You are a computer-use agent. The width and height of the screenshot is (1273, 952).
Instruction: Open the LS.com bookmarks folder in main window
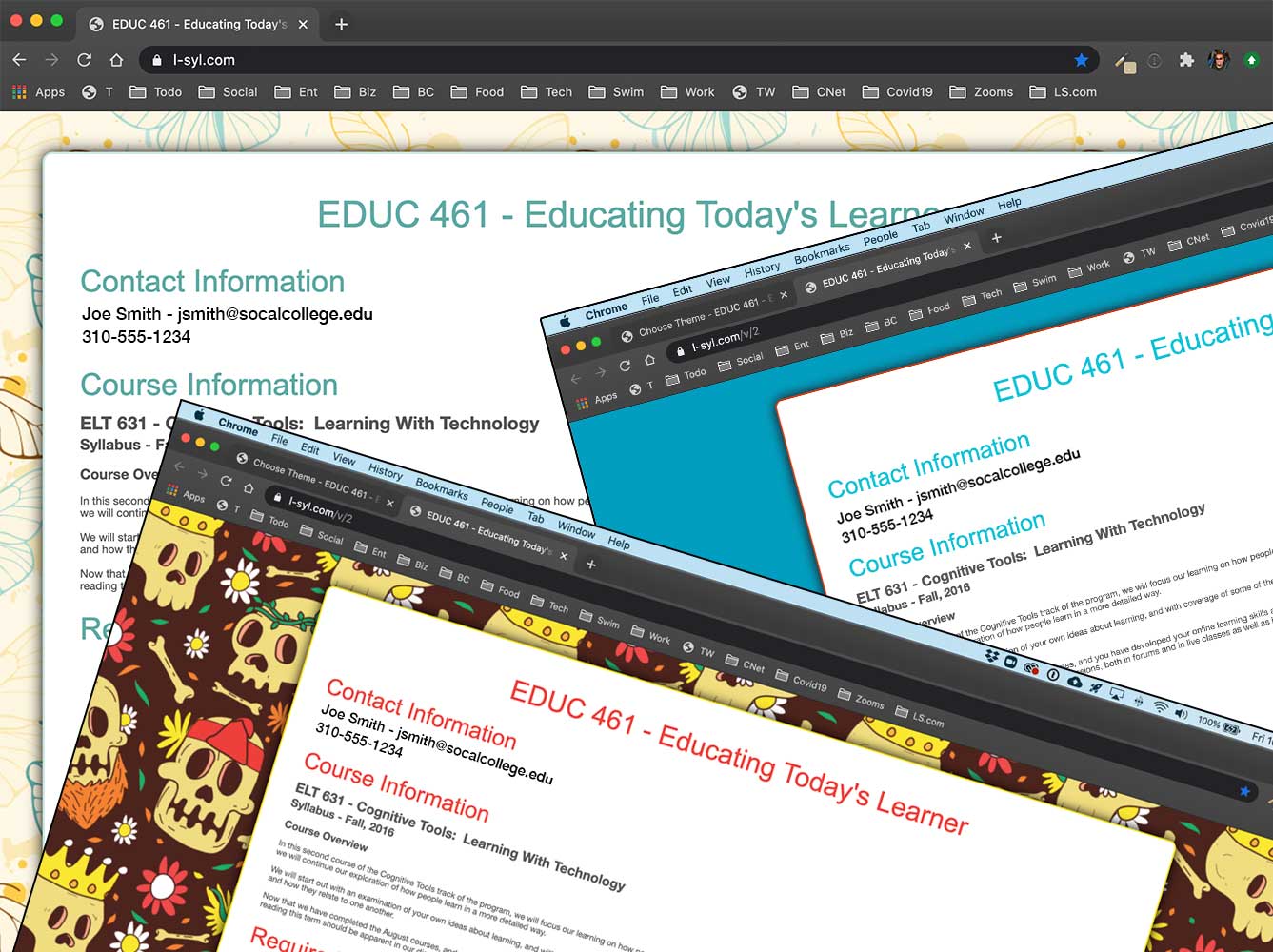tap(1063, 92)
